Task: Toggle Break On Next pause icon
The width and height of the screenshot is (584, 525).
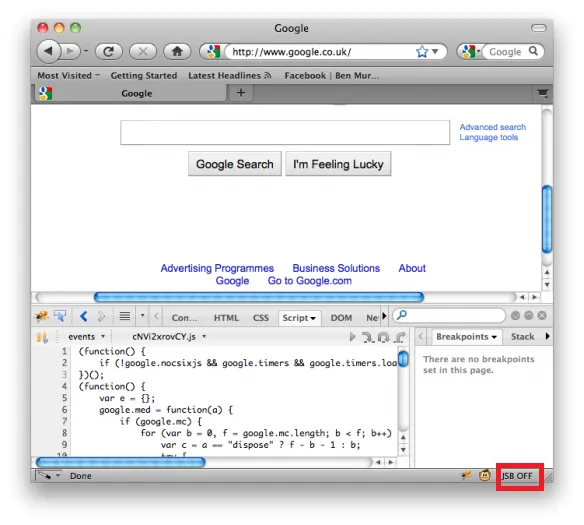Action: point(42,337)
